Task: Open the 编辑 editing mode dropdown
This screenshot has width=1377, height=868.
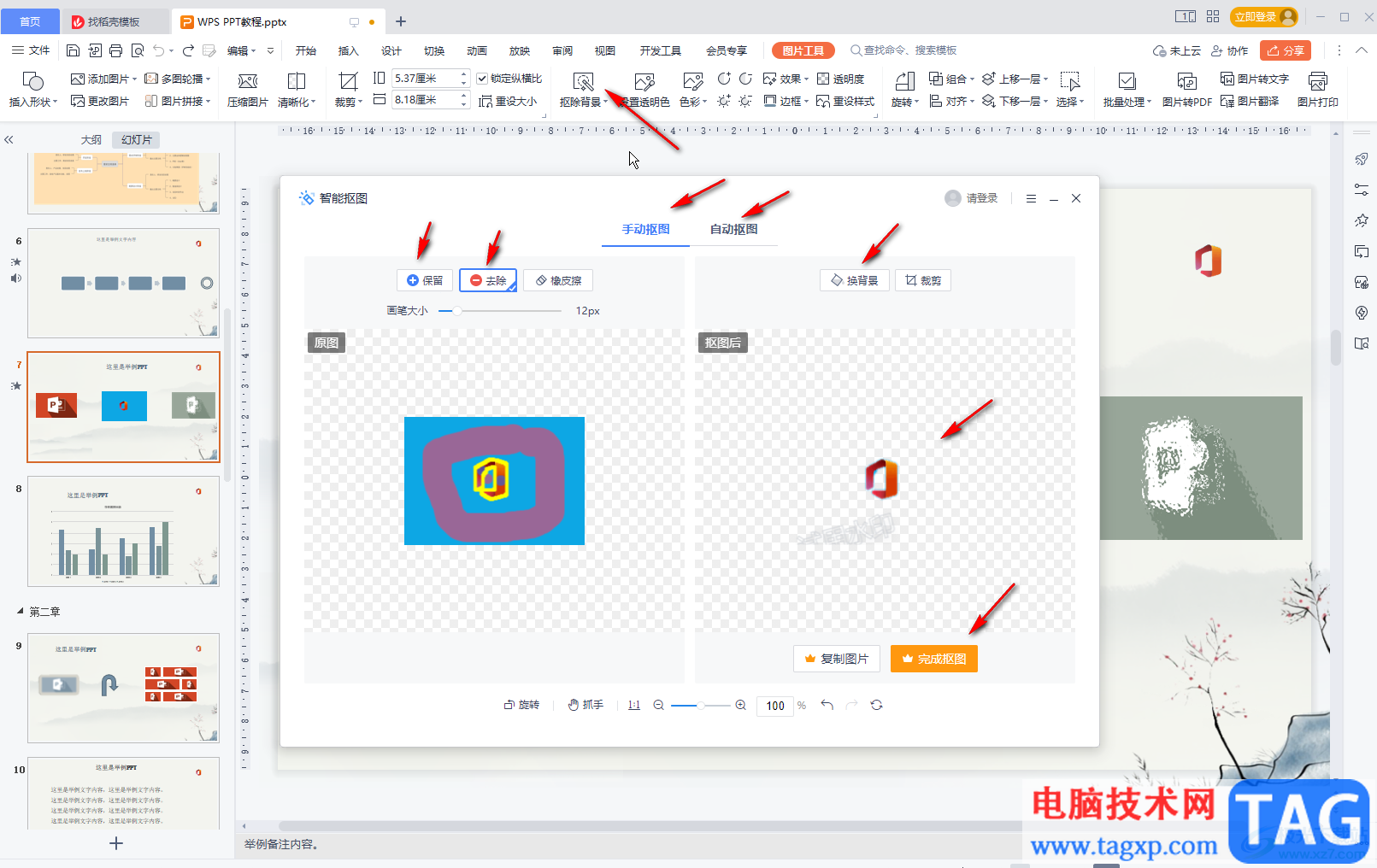Action: 242,50
